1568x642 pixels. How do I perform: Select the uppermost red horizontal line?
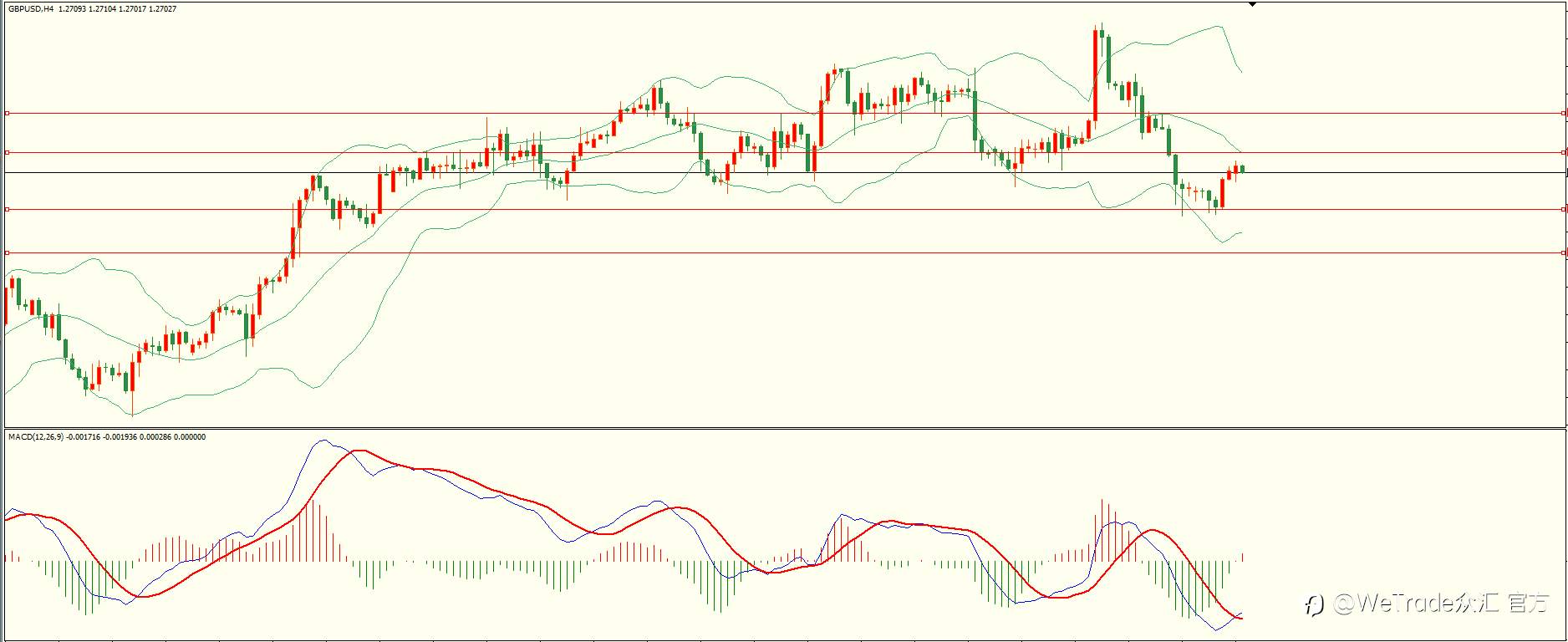tap(784, 113)
